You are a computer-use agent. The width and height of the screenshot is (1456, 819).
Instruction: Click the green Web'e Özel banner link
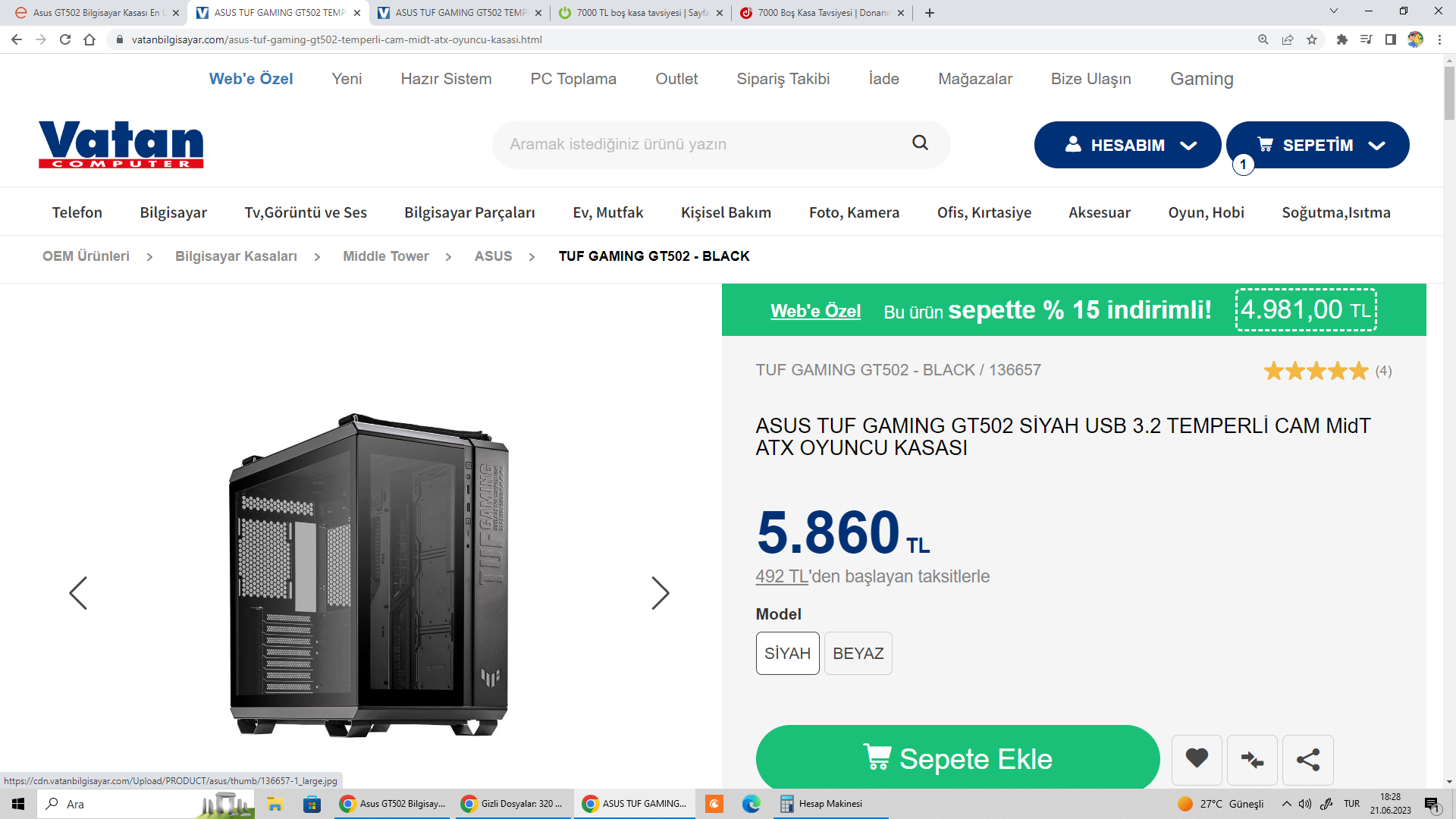pos(815,311)
